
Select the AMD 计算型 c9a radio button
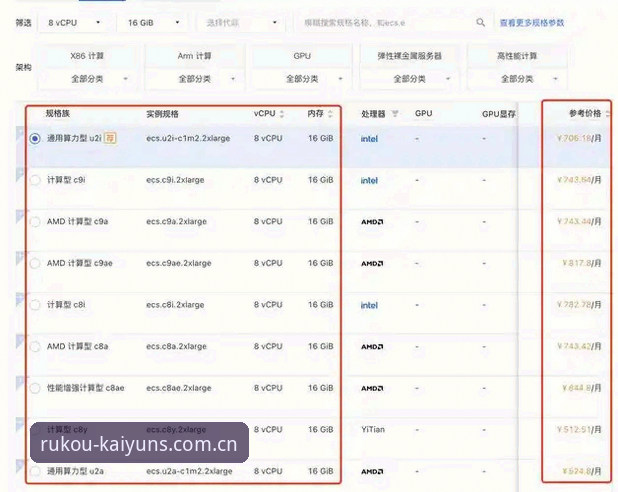35,222
